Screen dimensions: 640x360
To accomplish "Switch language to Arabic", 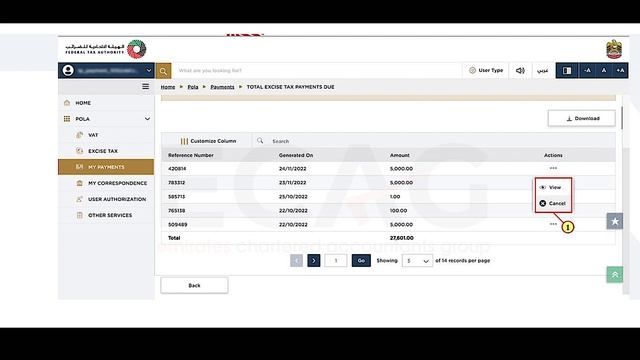I will 542,71.
